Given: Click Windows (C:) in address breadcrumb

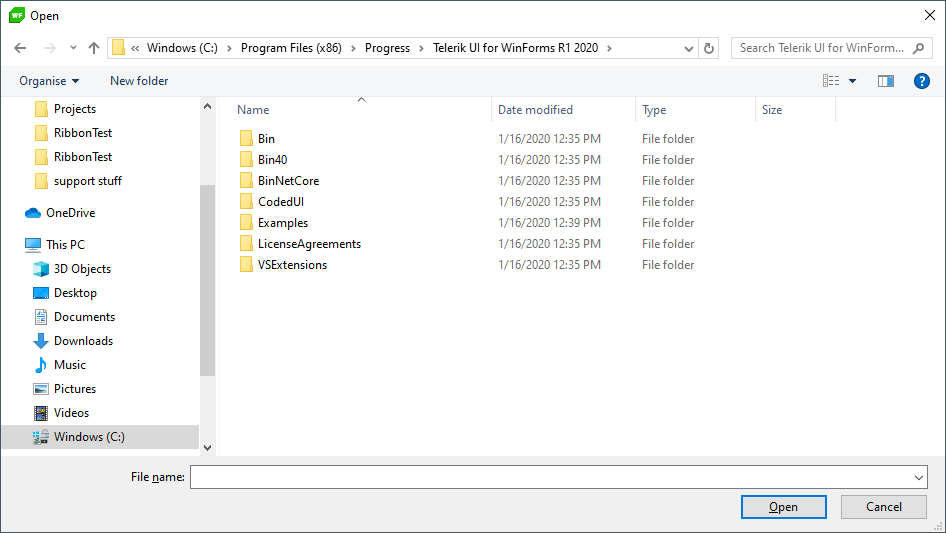Looking at the screenshot, I should tap(182, 48).
